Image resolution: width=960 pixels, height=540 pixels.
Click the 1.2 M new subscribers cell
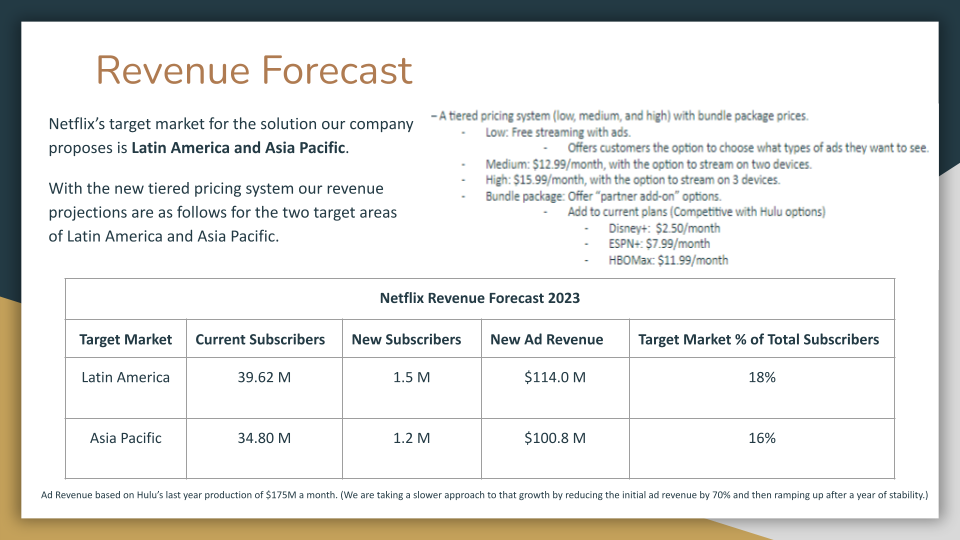(411, 438)
